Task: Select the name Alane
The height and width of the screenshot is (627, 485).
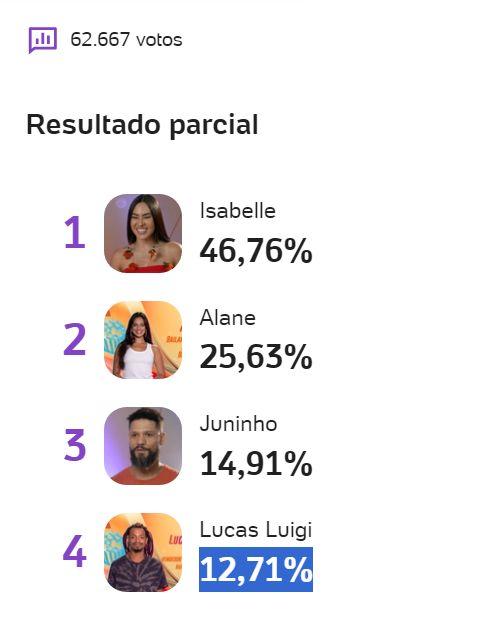Action: 228,318
